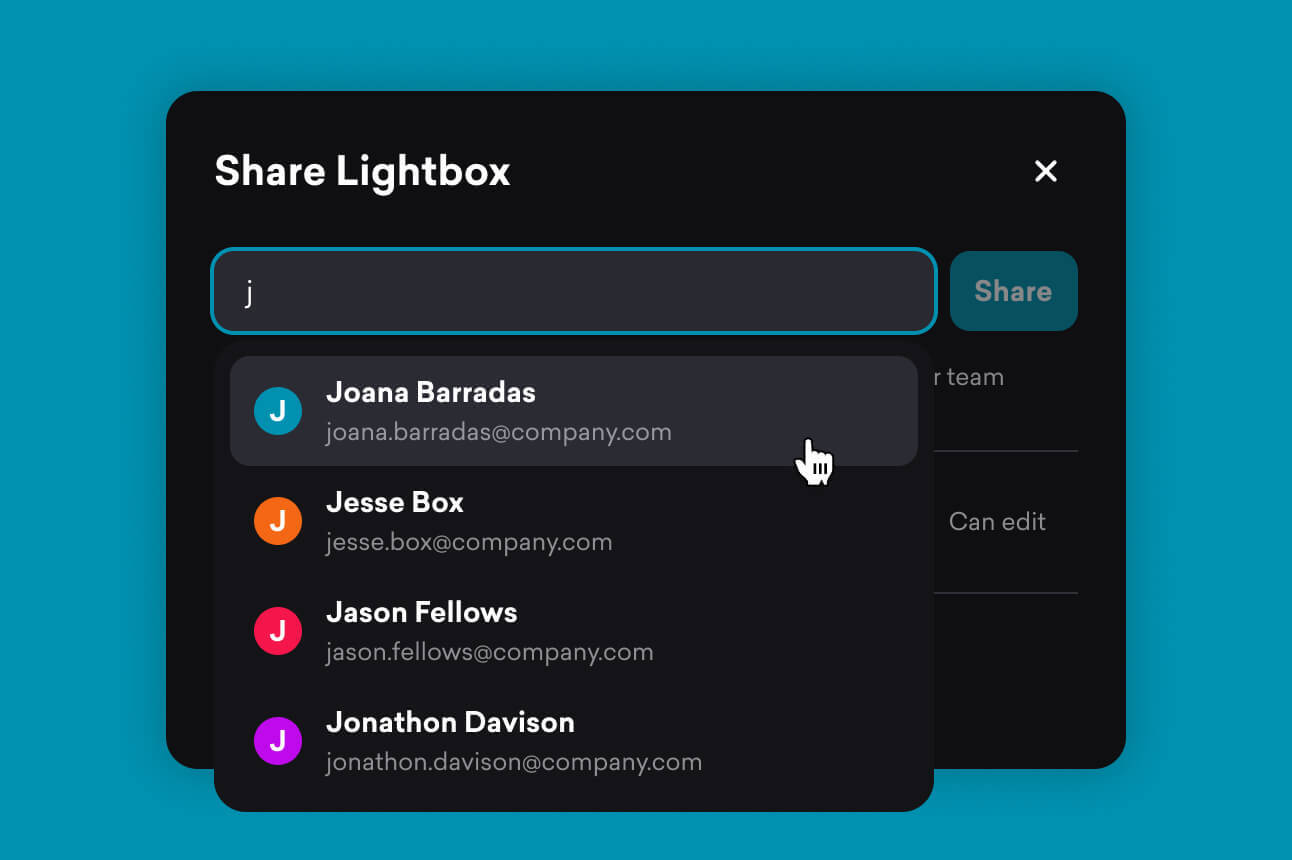The image size is (1292, 860).
Task: Click Jason Fellows's red avatar icon
Action: click(278, 631)
